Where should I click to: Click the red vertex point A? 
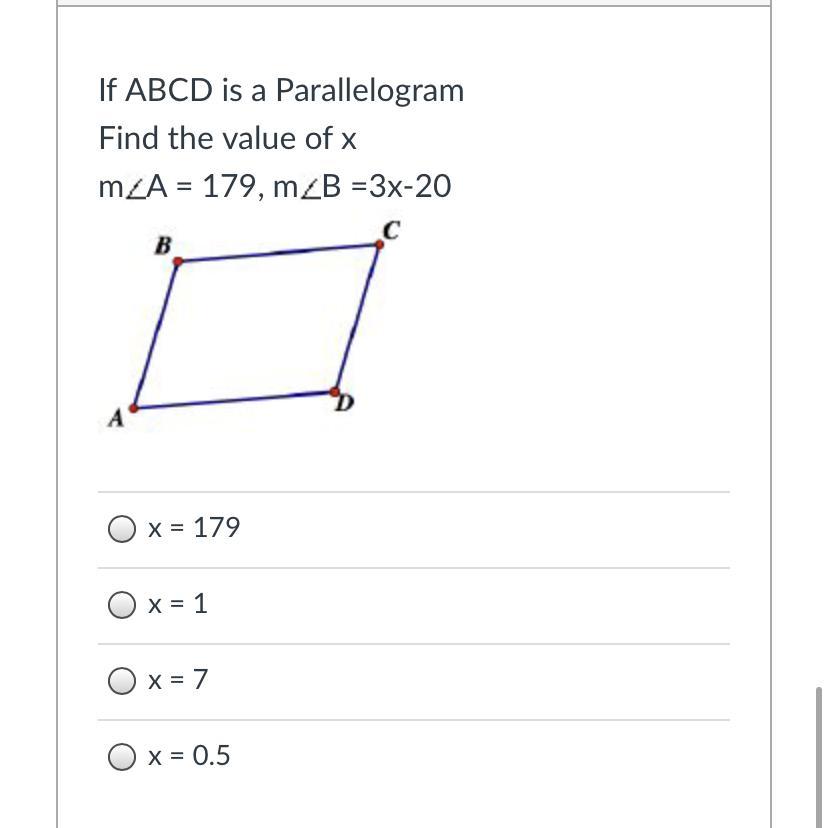134,408
